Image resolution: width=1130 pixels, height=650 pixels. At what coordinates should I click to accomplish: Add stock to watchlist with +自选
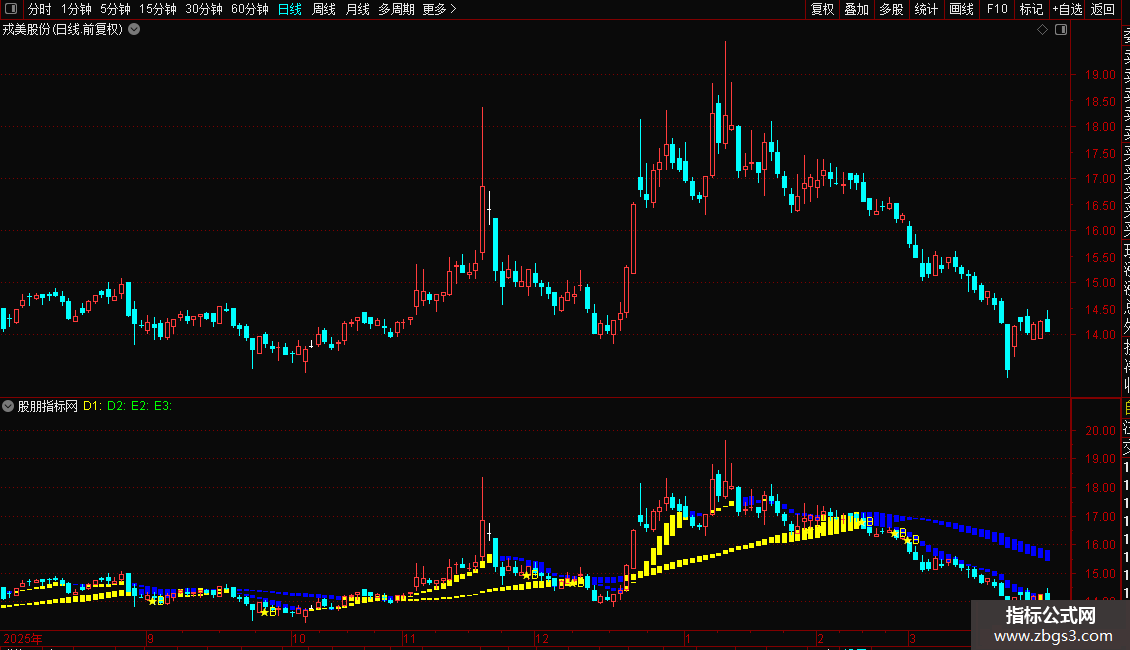click(1067, 9)
